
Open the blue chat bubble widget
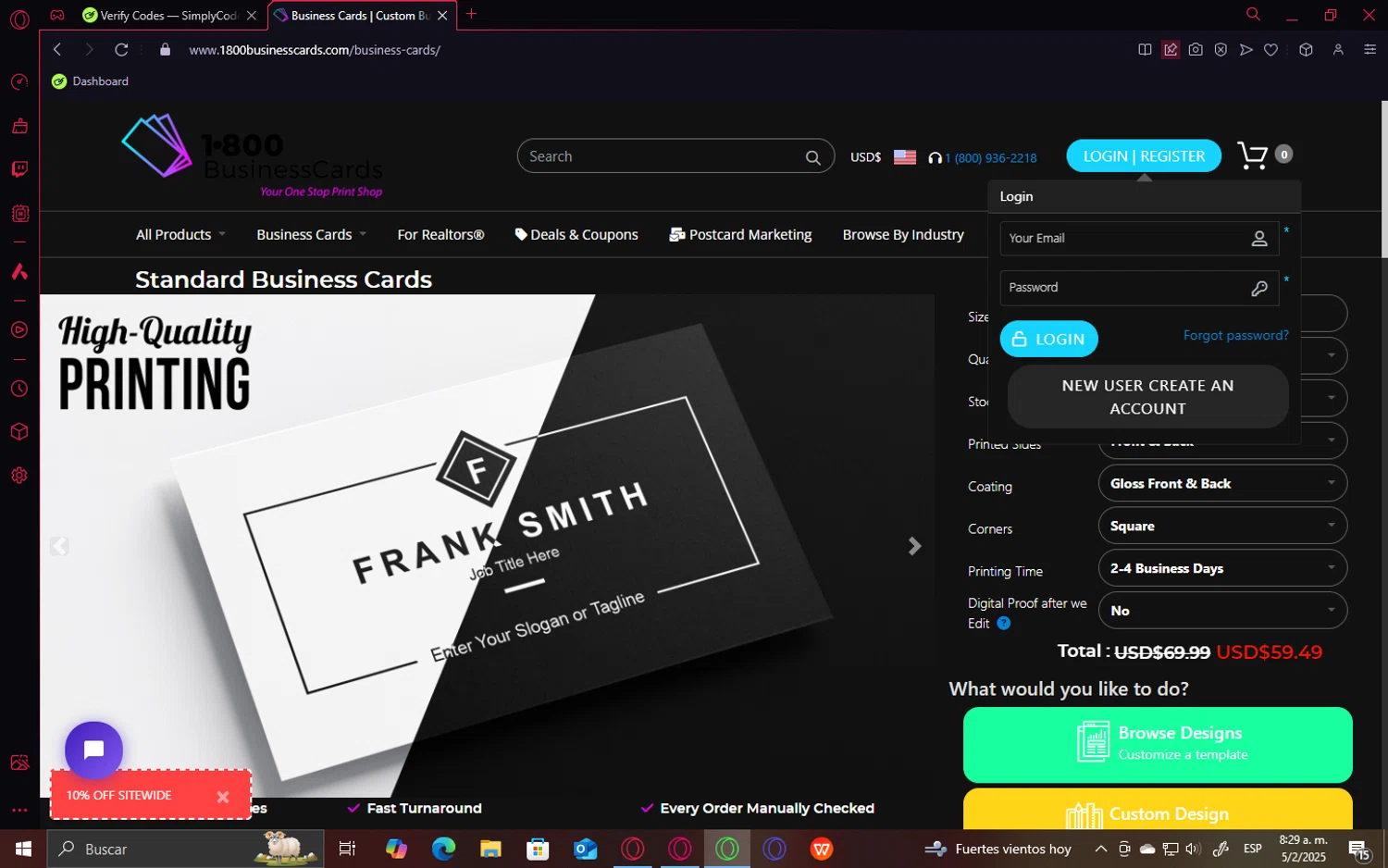point(93,750)
